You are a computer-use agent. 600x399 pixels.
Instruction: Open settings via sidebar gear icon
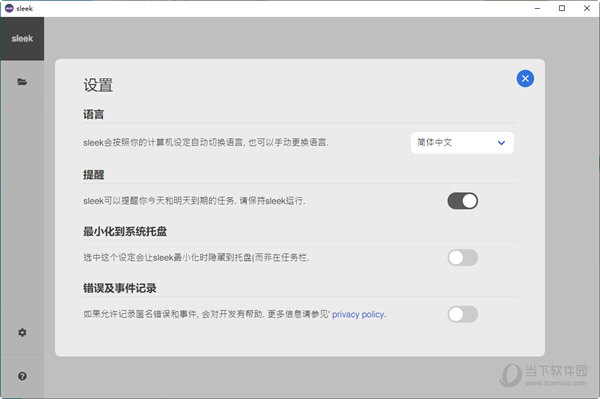point(22,332)
